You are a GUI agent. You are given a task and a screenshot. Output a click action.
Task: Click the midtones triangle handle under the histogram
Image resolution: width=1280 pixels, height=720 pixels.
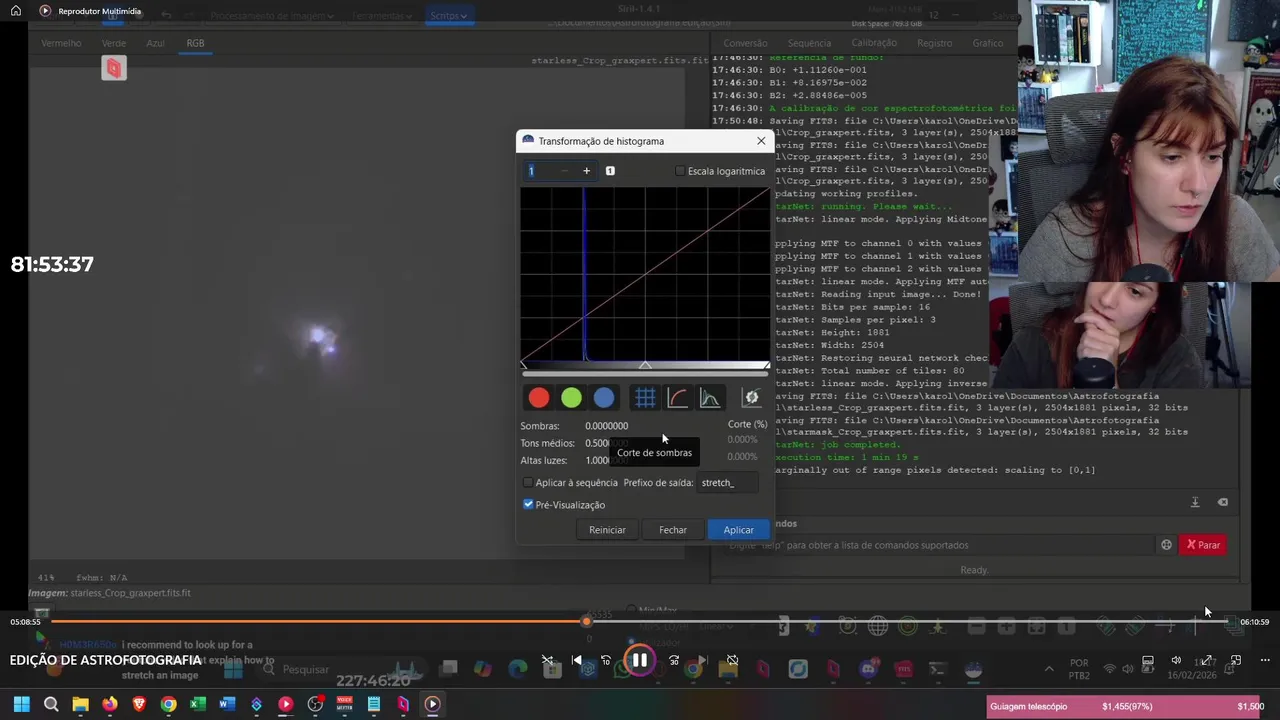click(645, 366)
